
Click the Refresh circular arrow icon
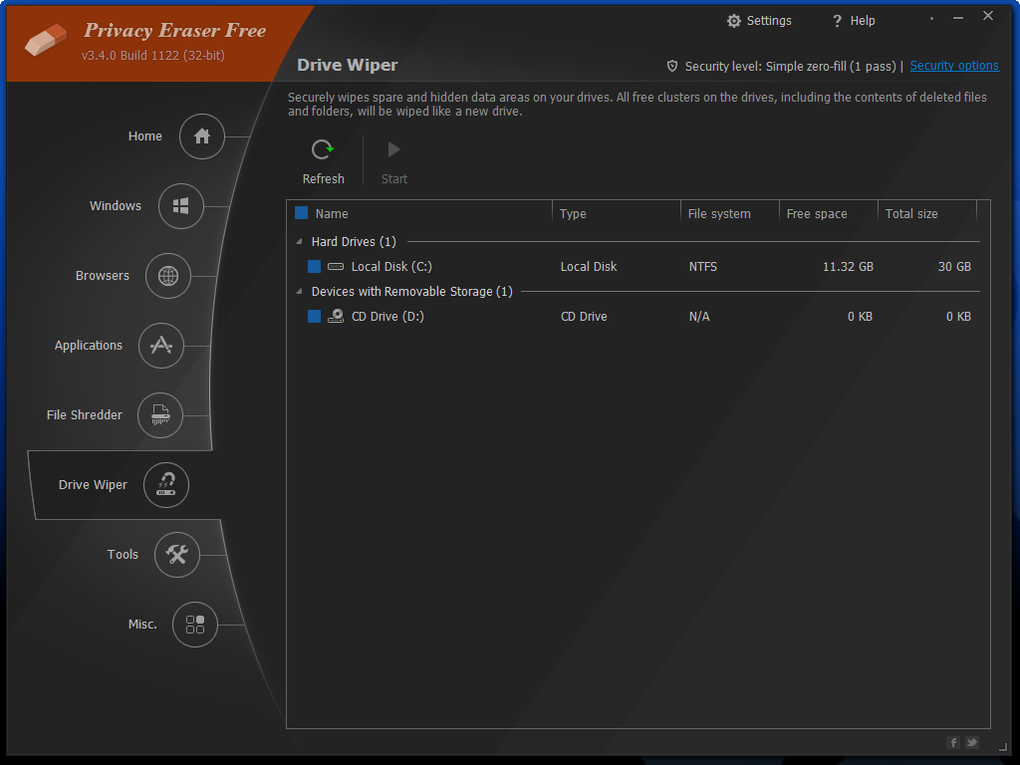pyautogui.click(x=322, y=150)
